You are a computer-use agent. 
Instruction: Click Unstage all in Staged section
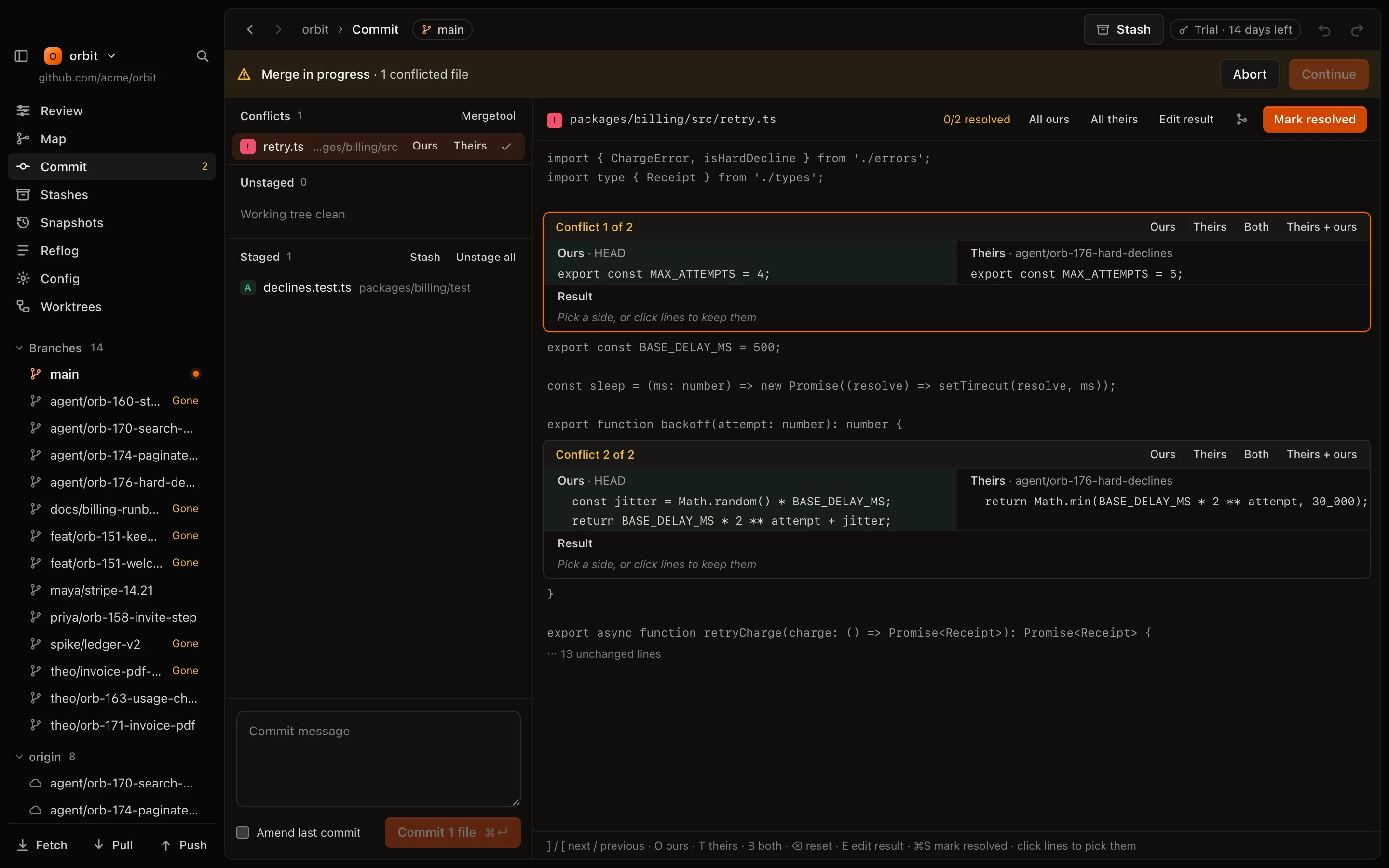click(486, 257)
